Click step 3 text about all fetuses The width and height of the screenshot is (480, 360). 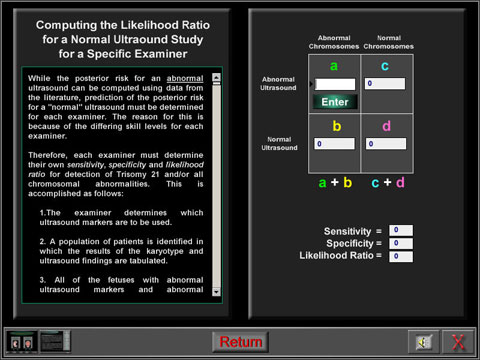tap(121, 285)
